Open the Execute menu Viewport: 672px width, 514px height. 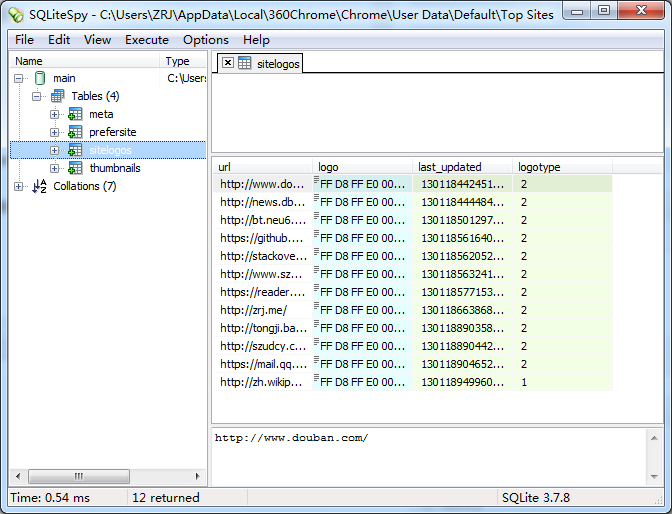point(147,40)
